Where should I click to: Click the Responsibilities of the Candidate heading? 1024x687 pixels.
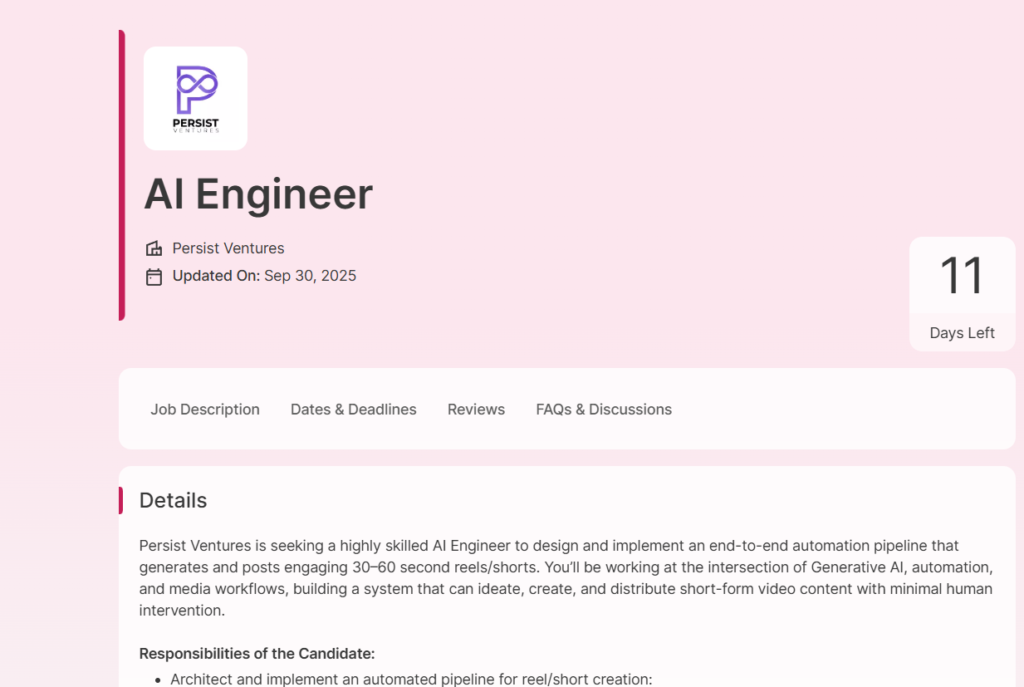click(257, 654)
